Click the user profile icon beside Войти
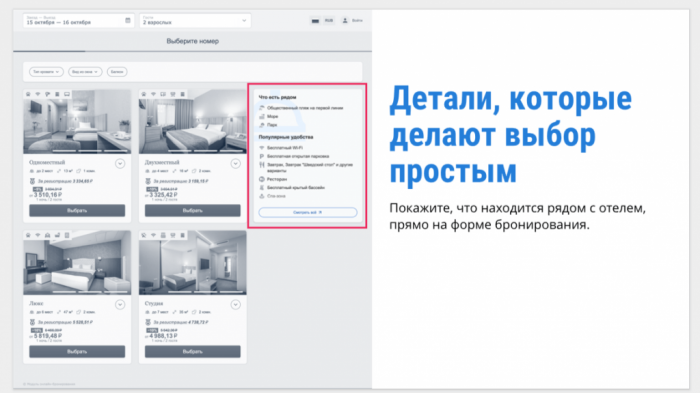This screenshot has height=393, width=700. point(345,21)
